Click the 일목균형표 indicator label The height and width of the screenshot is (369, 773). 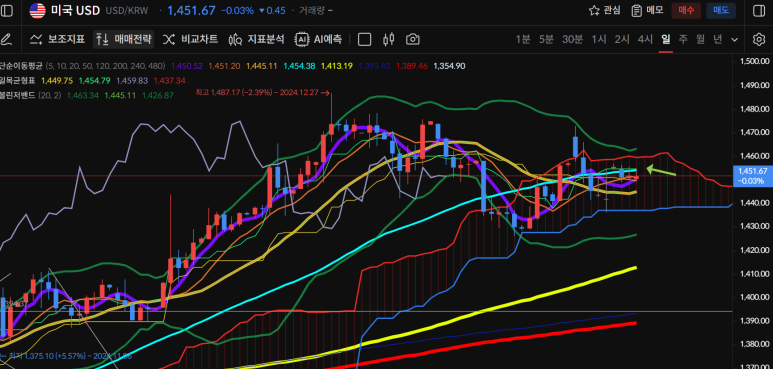click(18, 80)
